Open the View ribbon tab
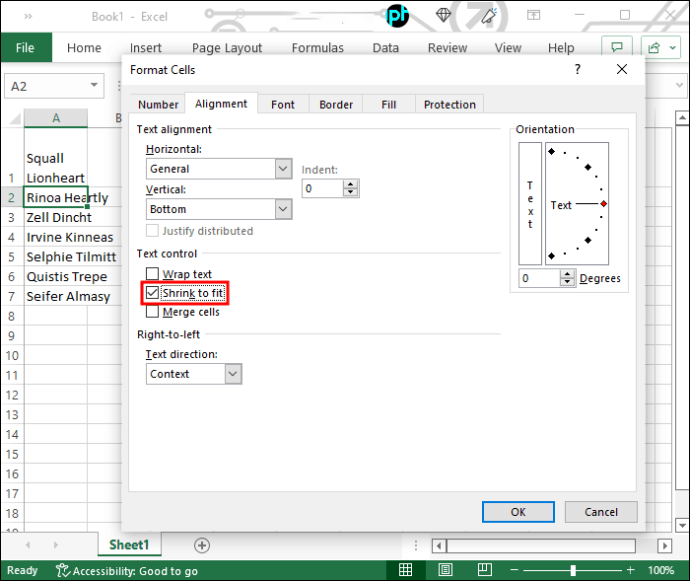The image size is (690, 581). 508,48
